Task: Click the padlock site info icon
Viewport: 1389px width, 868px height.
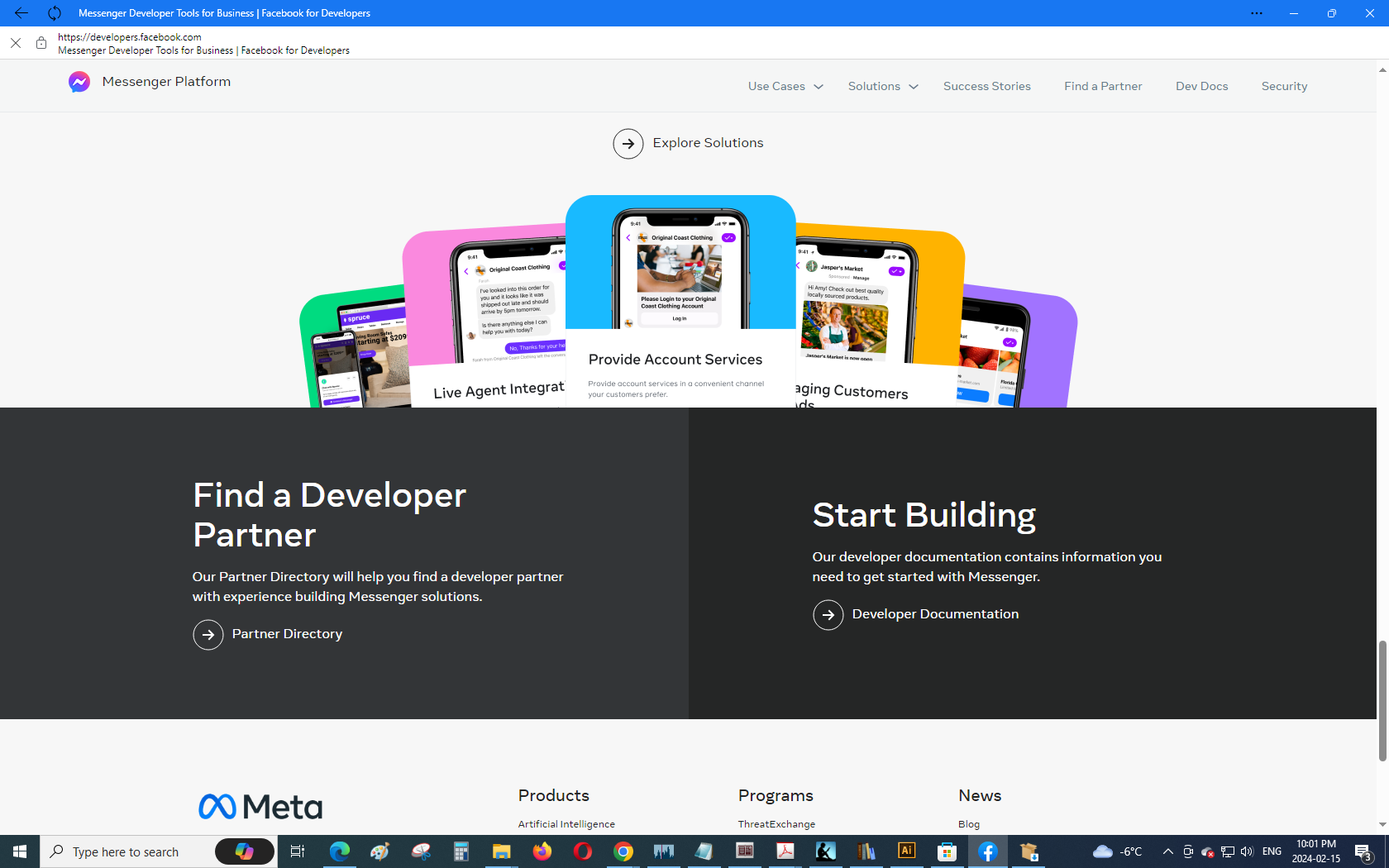Action: pyautogui.click(x=41, y=43)
